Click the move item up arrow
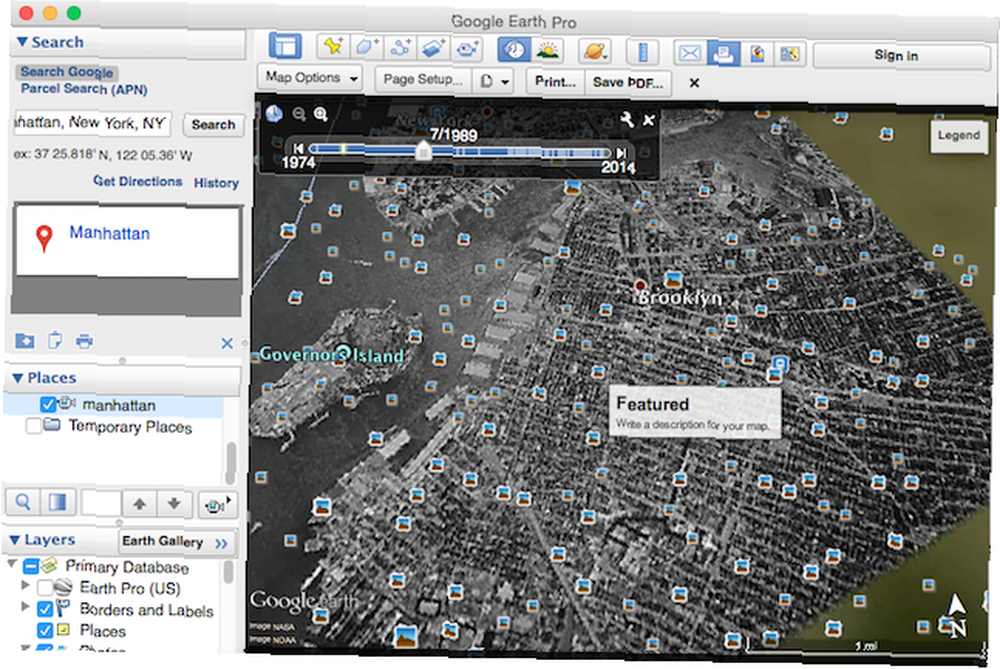The height and width of the screenshot is (669, 1000). [x=140, y=504]
